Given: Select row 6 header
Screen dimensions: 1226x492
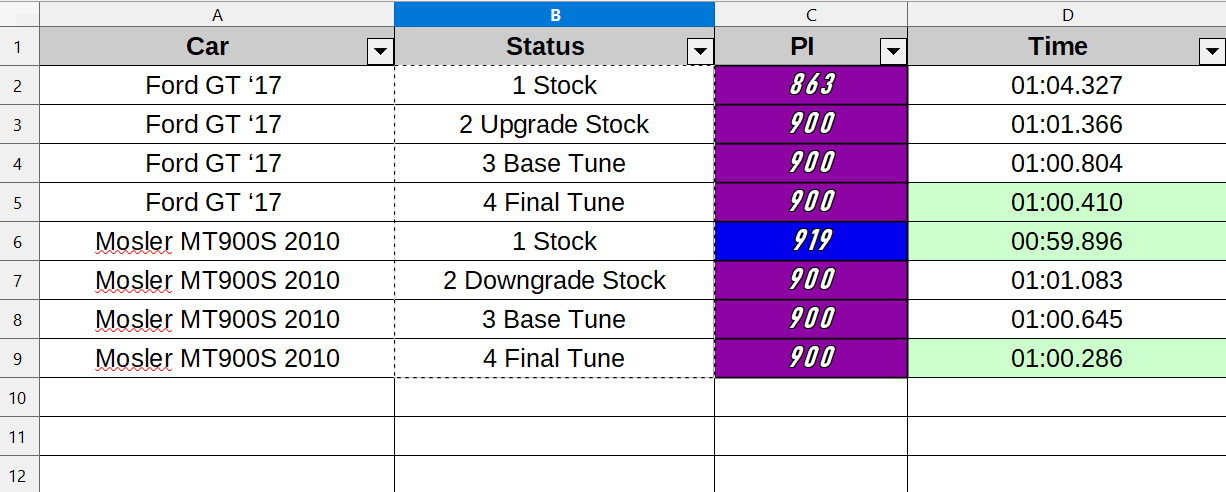Looking at the screenshot, I should [19, 241].
